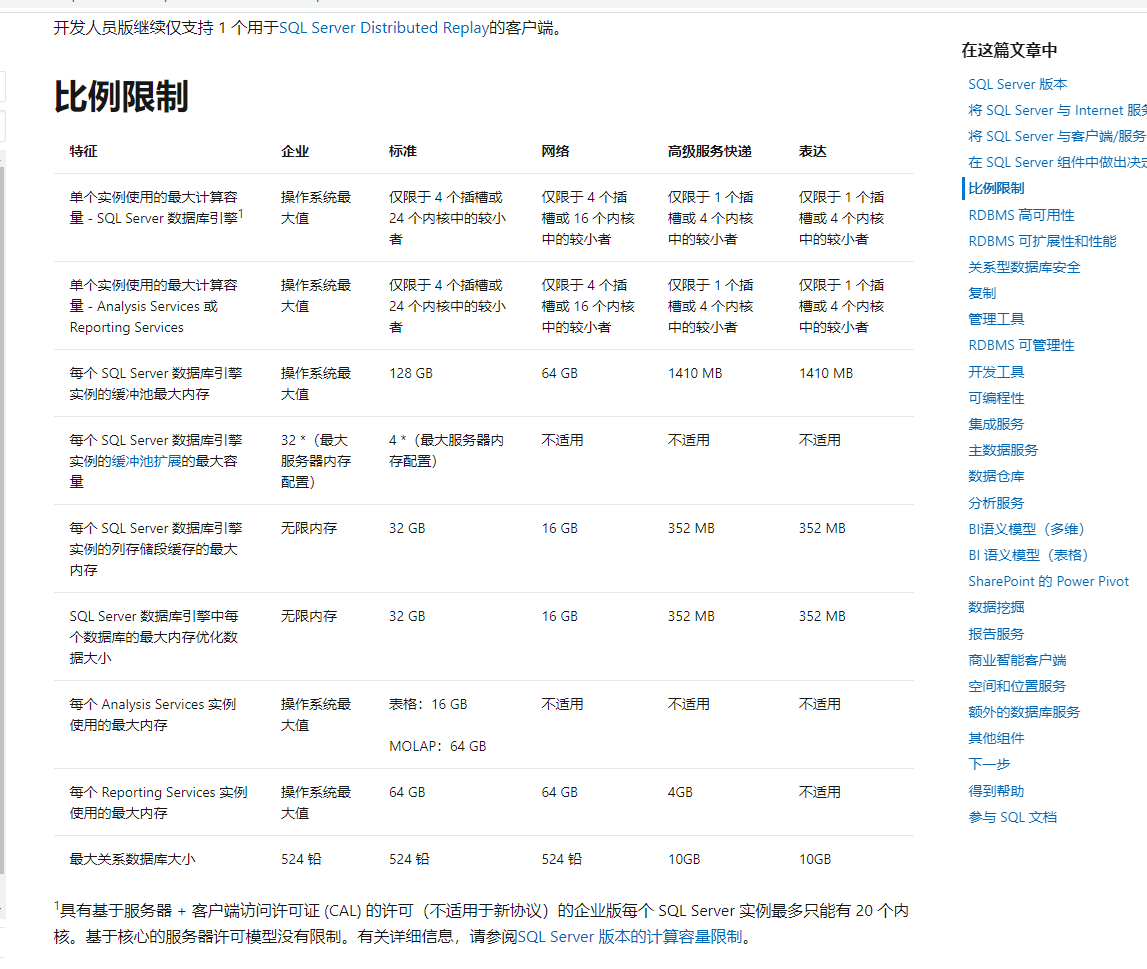The height and width of the screenshot is (969, 1147).
Task: Go to RDBMS 高可用性 section
Action: click(x=1021, y=215)
